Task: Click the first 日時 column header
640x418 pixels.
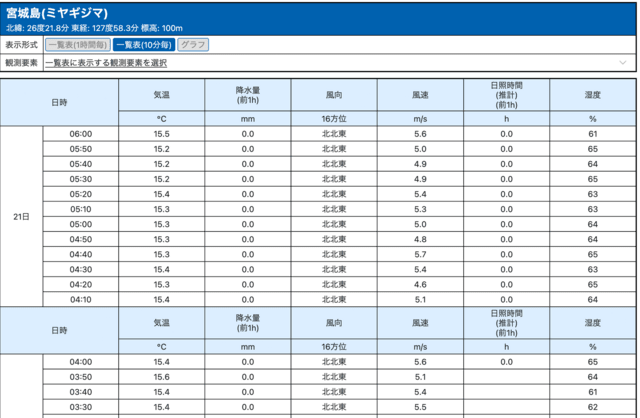Action: (x=59, y=102)
